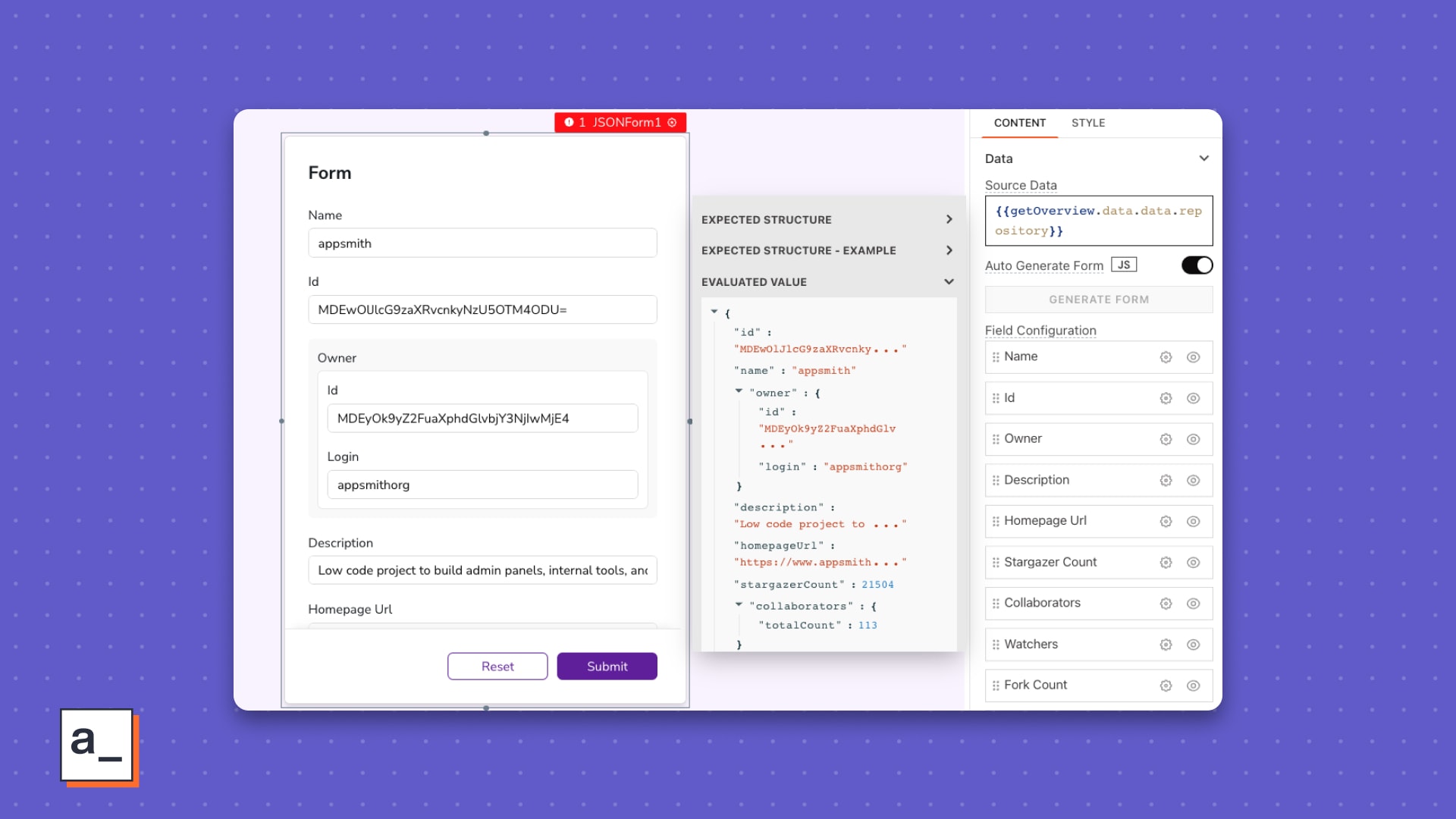This screenshot has height=819, width=1456.
Task: Open settings gear for Owner field
Action: [1166, 439]
